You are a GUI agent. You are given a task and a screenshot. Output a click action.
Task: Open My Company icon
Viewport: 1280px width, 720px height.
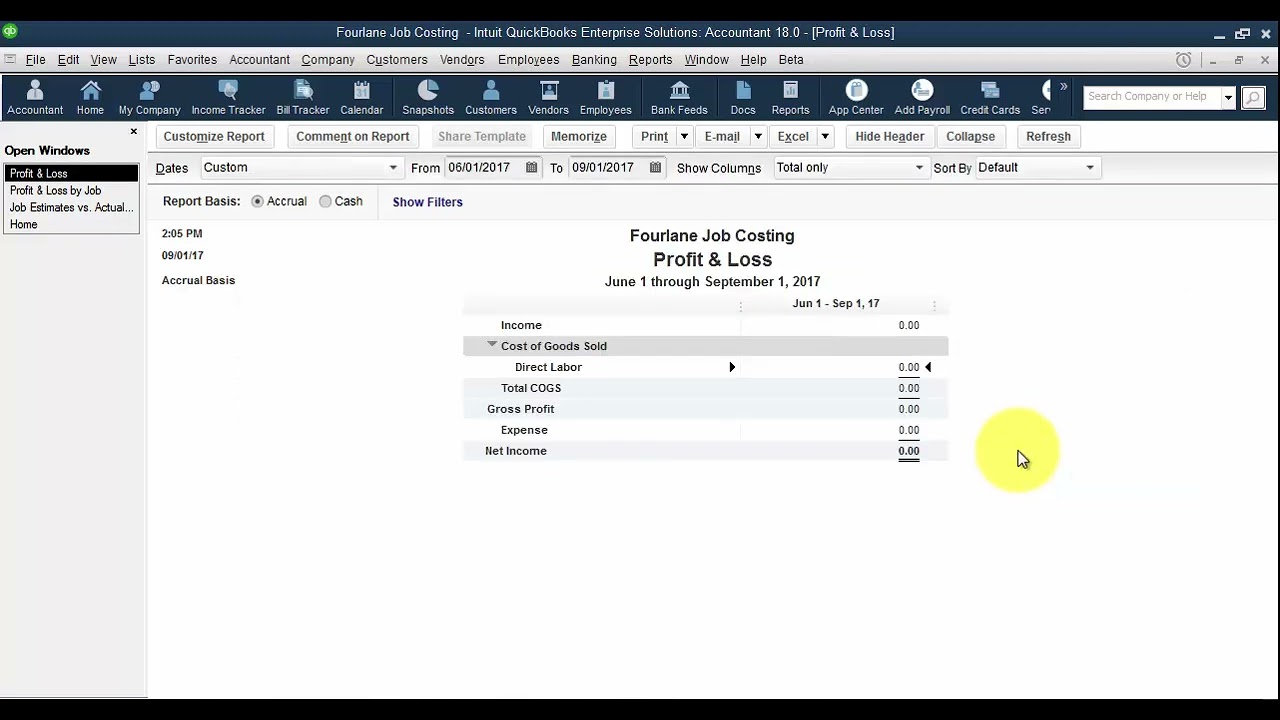tap(149, 98)
